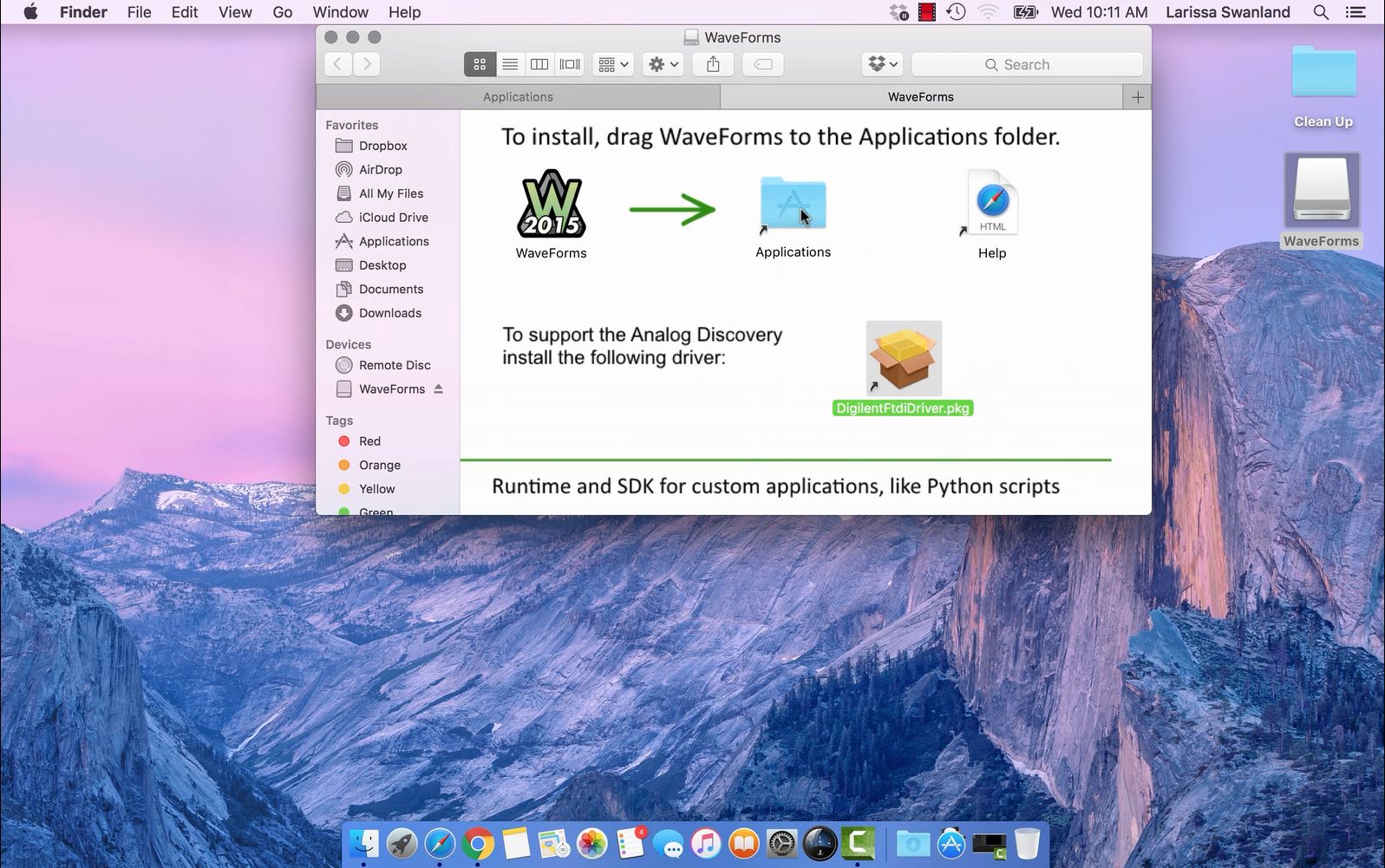Eject the WaveForms volume
Screen dimensions: 1385x868
[x=439, y=388]
